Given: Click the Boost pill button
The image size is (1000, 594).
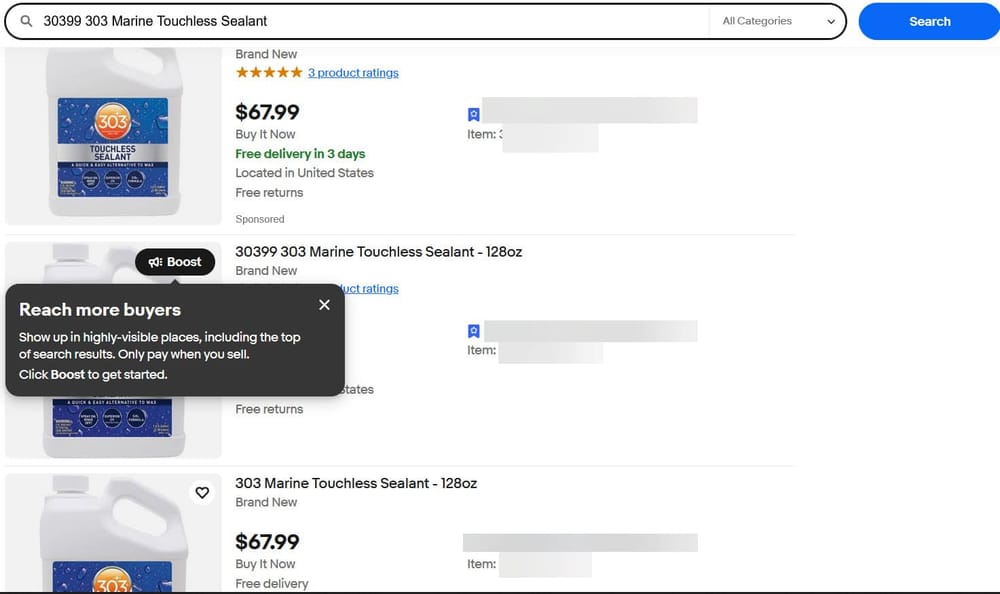Looking at the screenshot, I should [175, 261].
